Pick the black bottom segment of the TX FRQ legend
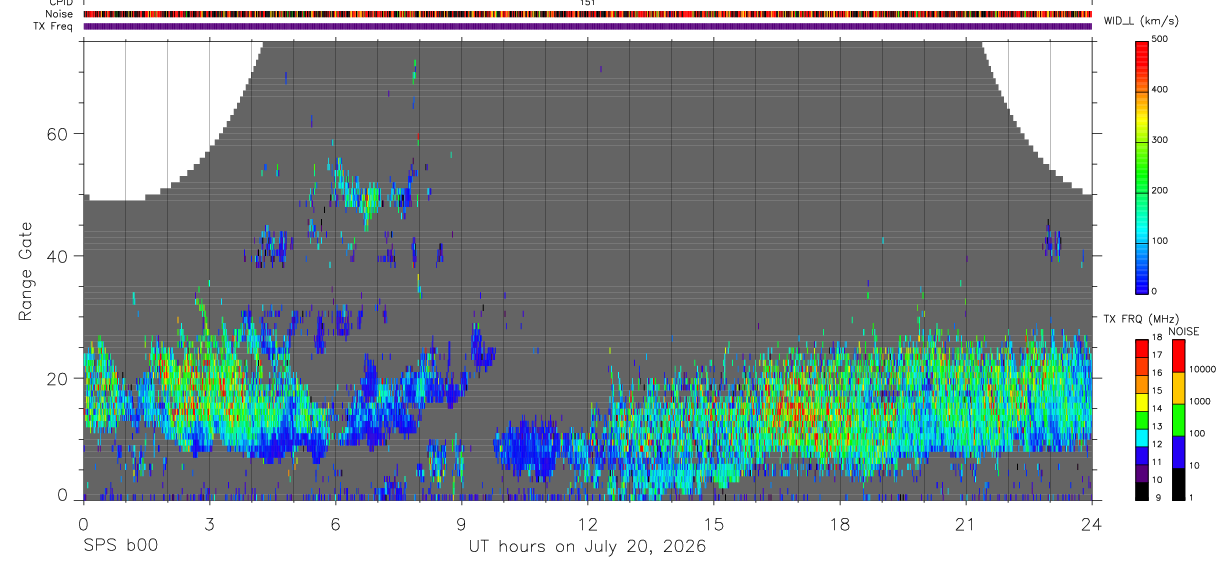Viewport: 1228px width, 567px height. [1142, 492]
